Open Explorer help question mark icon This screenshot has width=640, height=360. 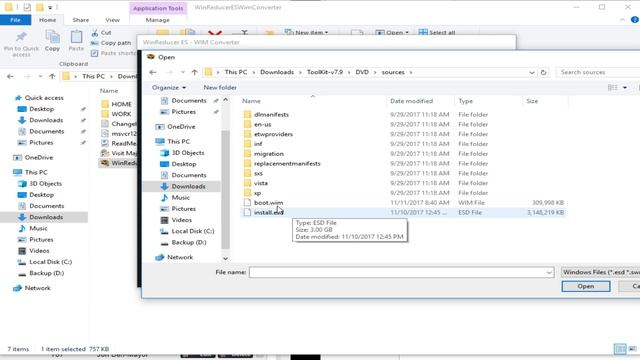click(x=635, y=20)
